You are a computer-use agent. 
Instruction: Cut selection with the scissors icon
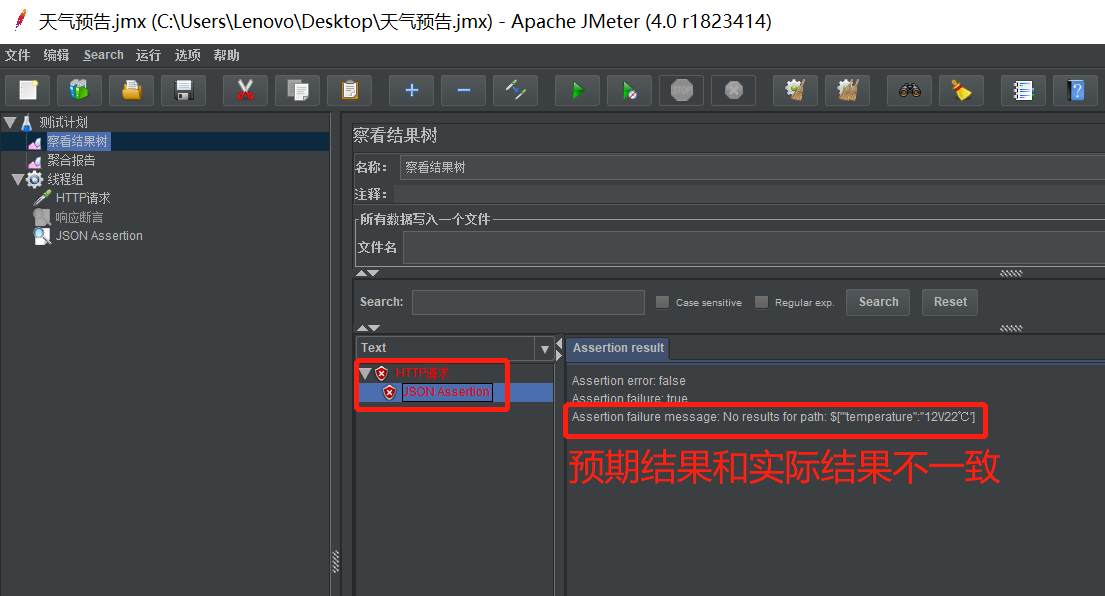click(245, 90)
